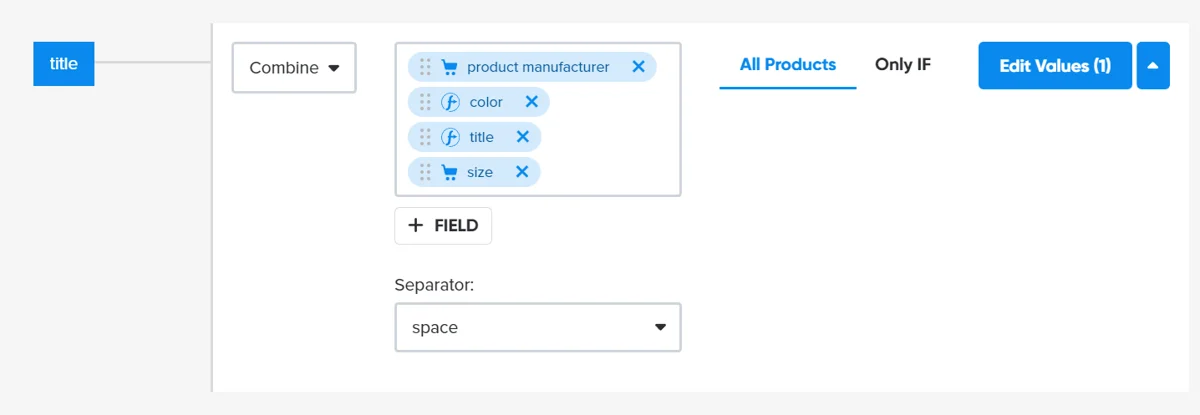The image size is (1200, 415).
Task: Click function icon on color chip
Action: (x=450, y=102)
